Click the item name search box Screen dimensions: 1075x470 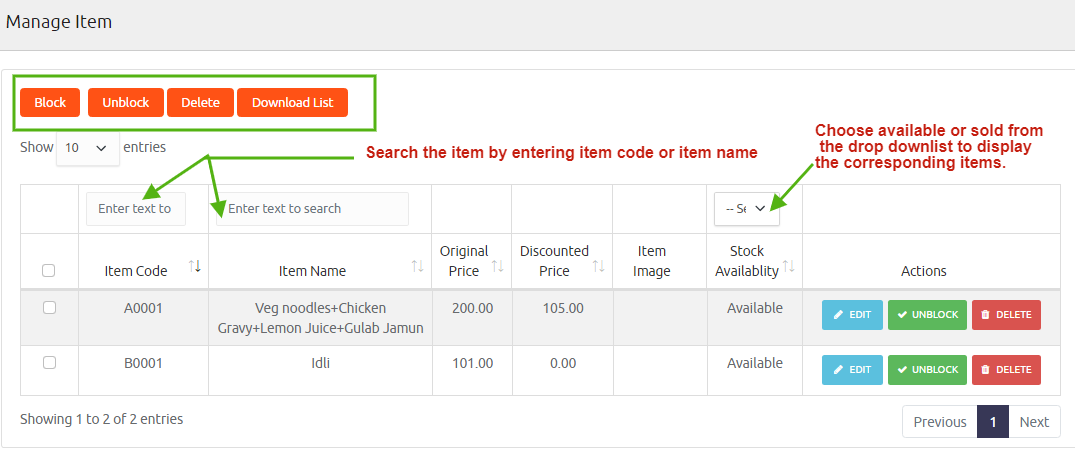pos(312,209)
